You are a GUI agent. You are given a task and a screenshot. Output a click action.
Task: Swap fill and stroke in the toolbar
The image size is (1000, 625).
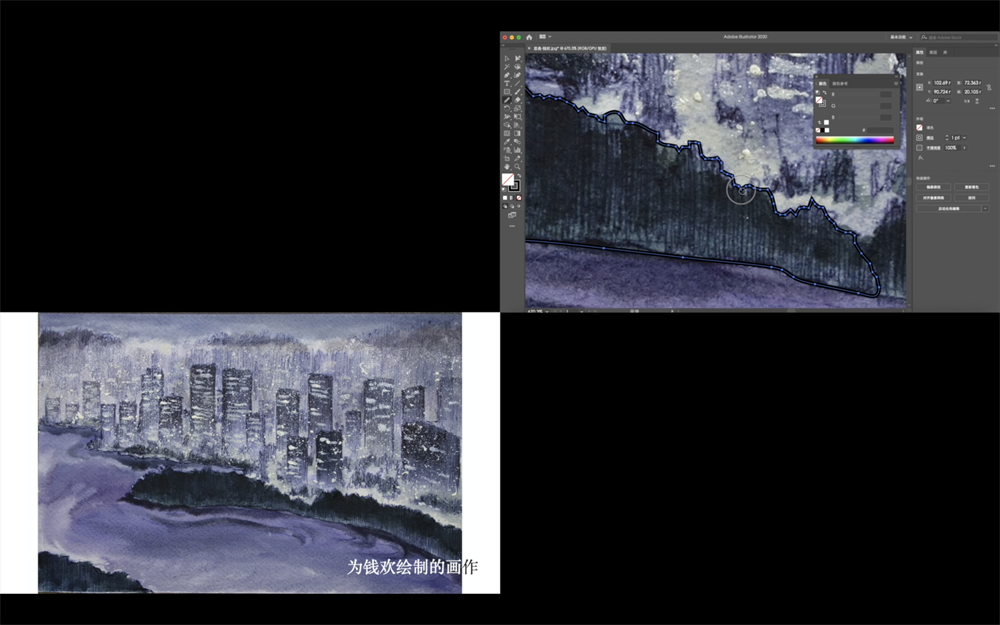tap(518, 176)
